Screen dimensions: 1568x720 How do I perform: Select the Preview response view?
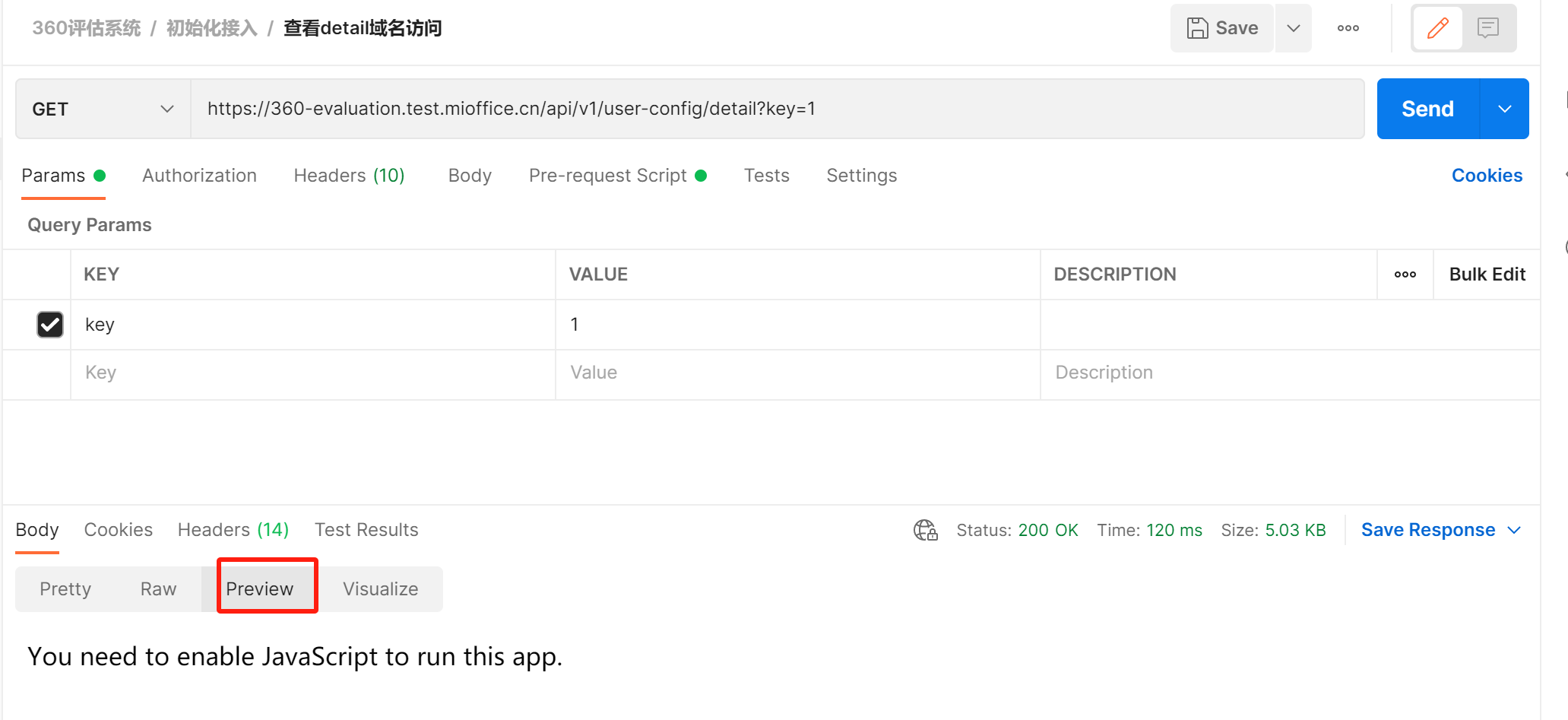click(x=259, y=589)
